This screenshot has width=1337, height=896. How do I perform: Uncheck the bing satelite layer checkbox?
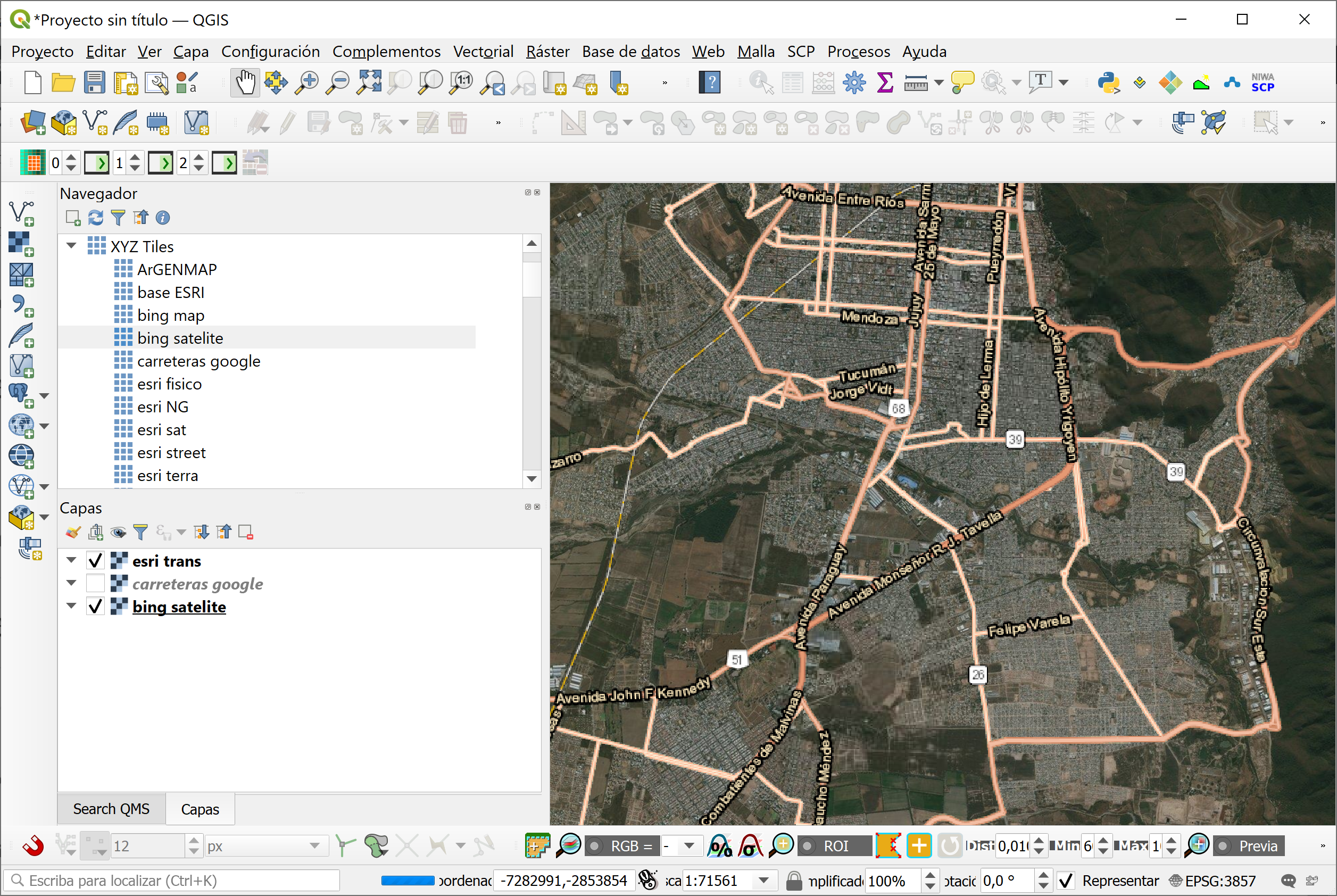click(95, 606)
